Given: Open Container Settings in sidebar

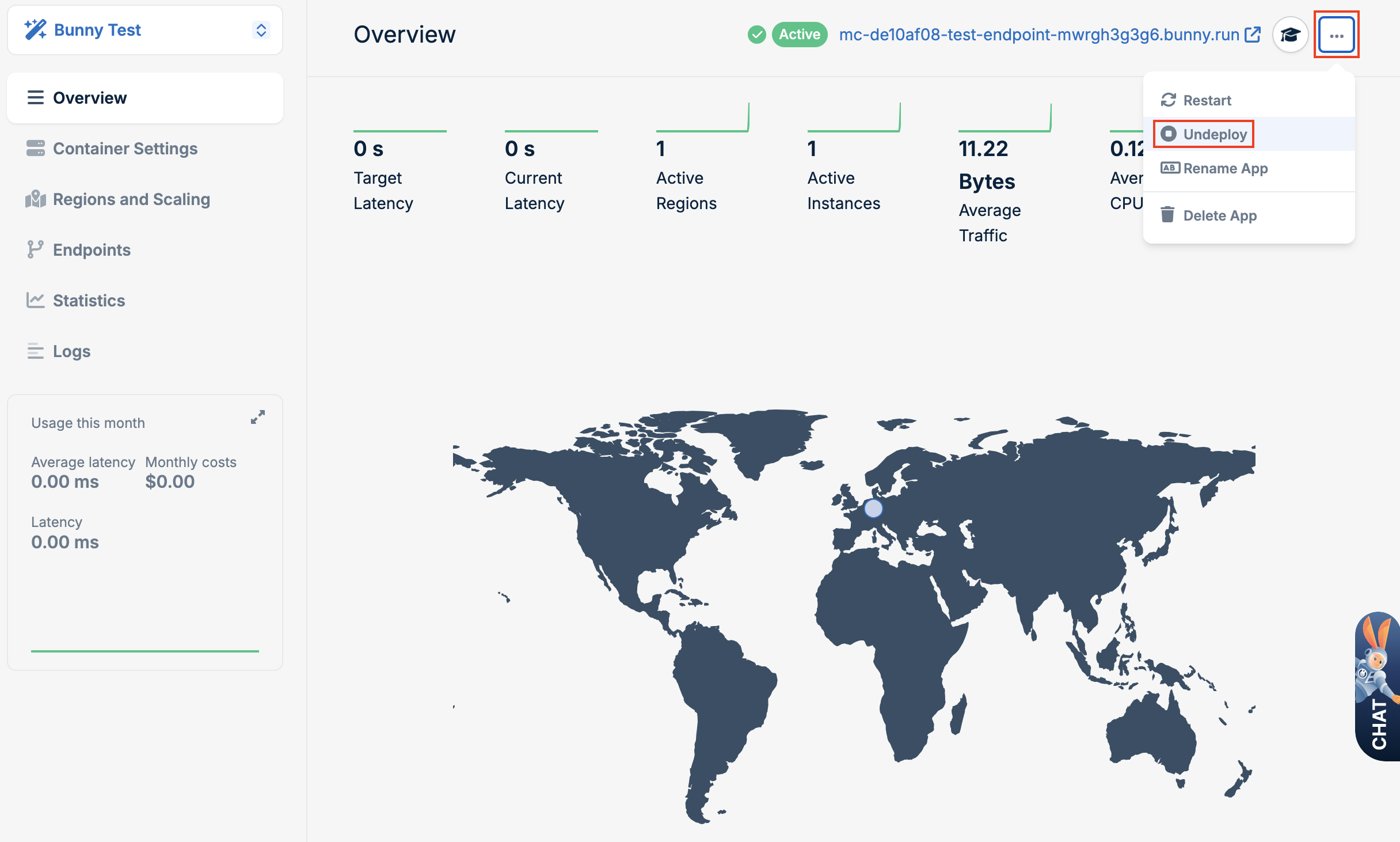Looking at the screenshot, I should [x=125, y=149].
